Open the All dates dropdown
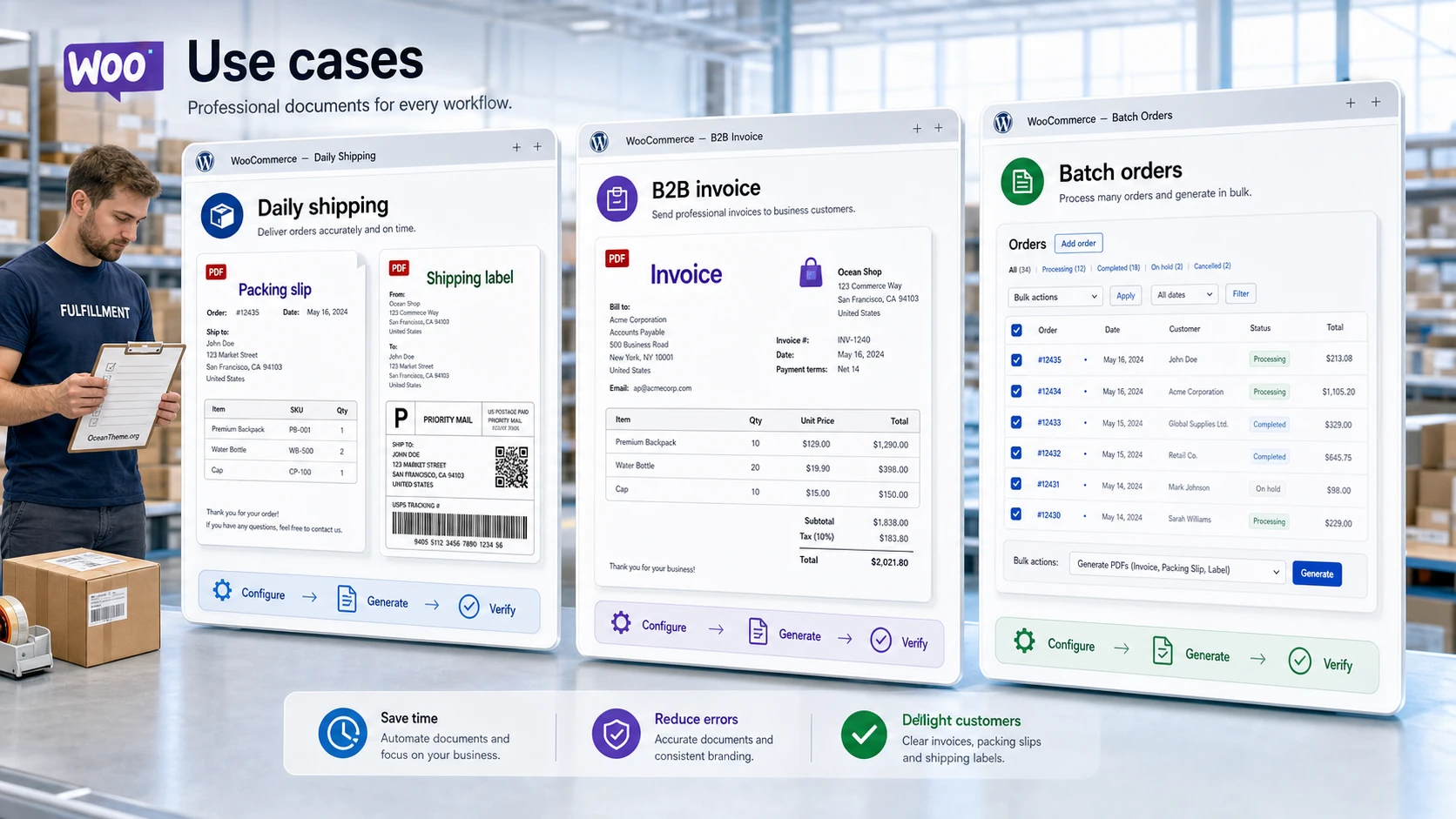Screen dimensions: 1456x819 [1184, 295]
